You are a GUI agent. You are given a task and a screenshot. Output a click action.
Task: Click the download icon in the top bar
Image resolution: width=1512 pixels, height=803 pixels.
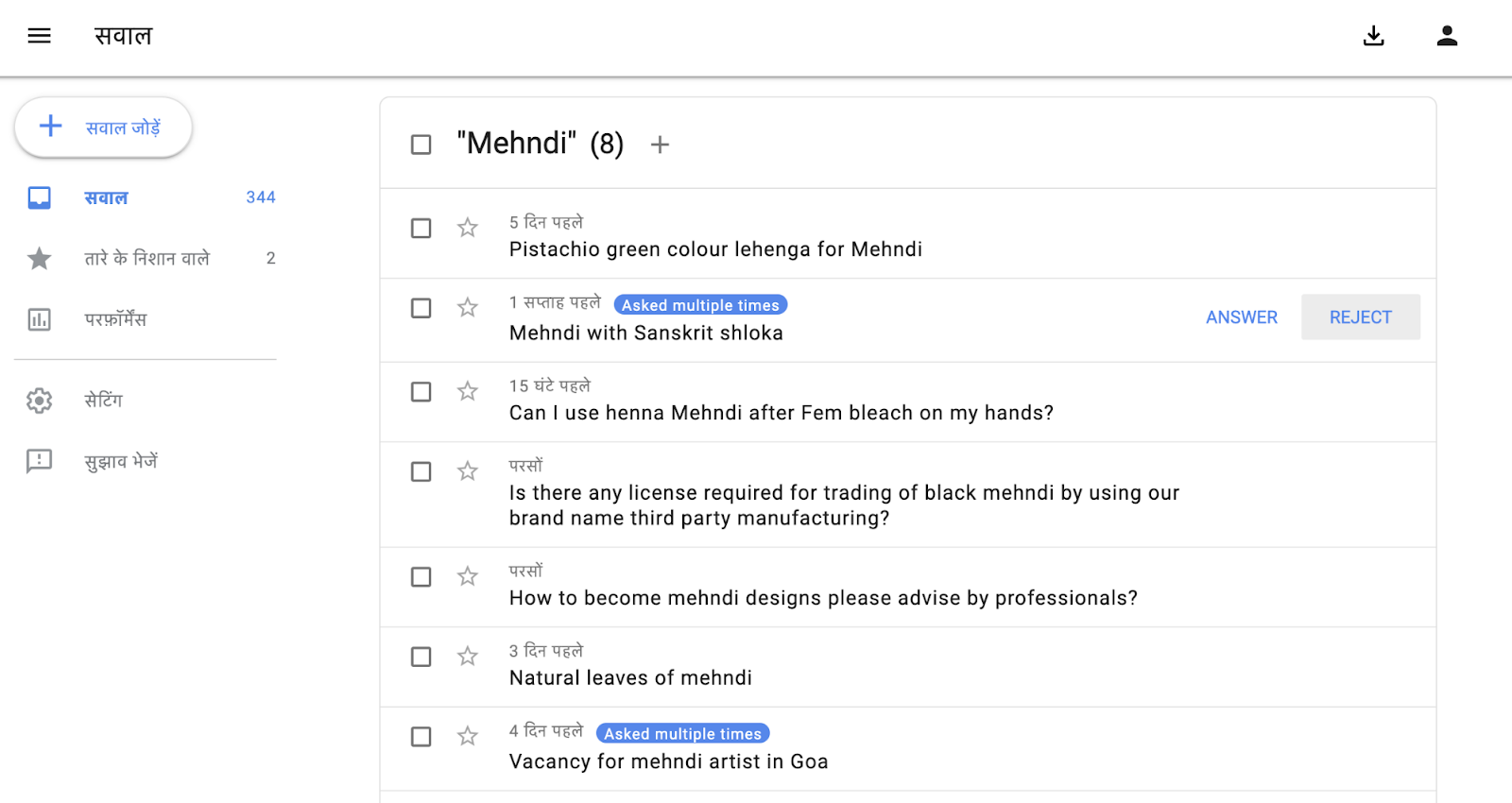(1373, 36)
